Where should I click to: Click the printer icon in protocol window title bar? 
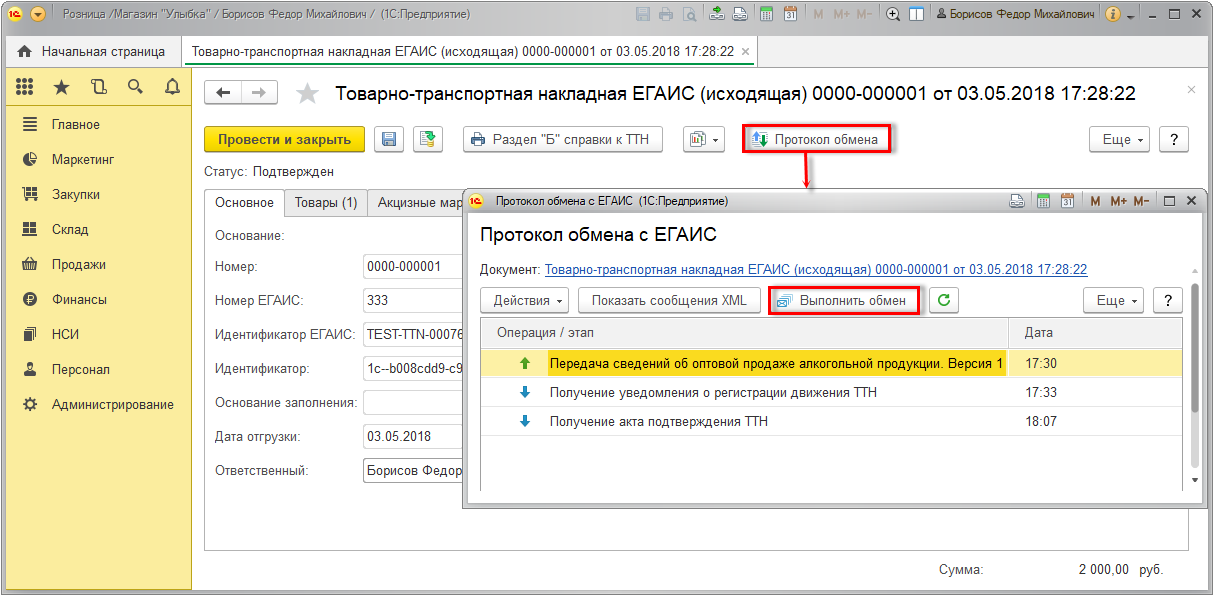click(1018, 201)
